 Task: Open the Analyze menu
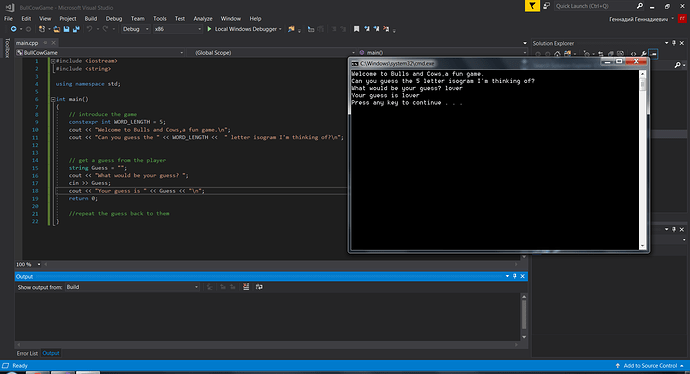tap(203, 18)
